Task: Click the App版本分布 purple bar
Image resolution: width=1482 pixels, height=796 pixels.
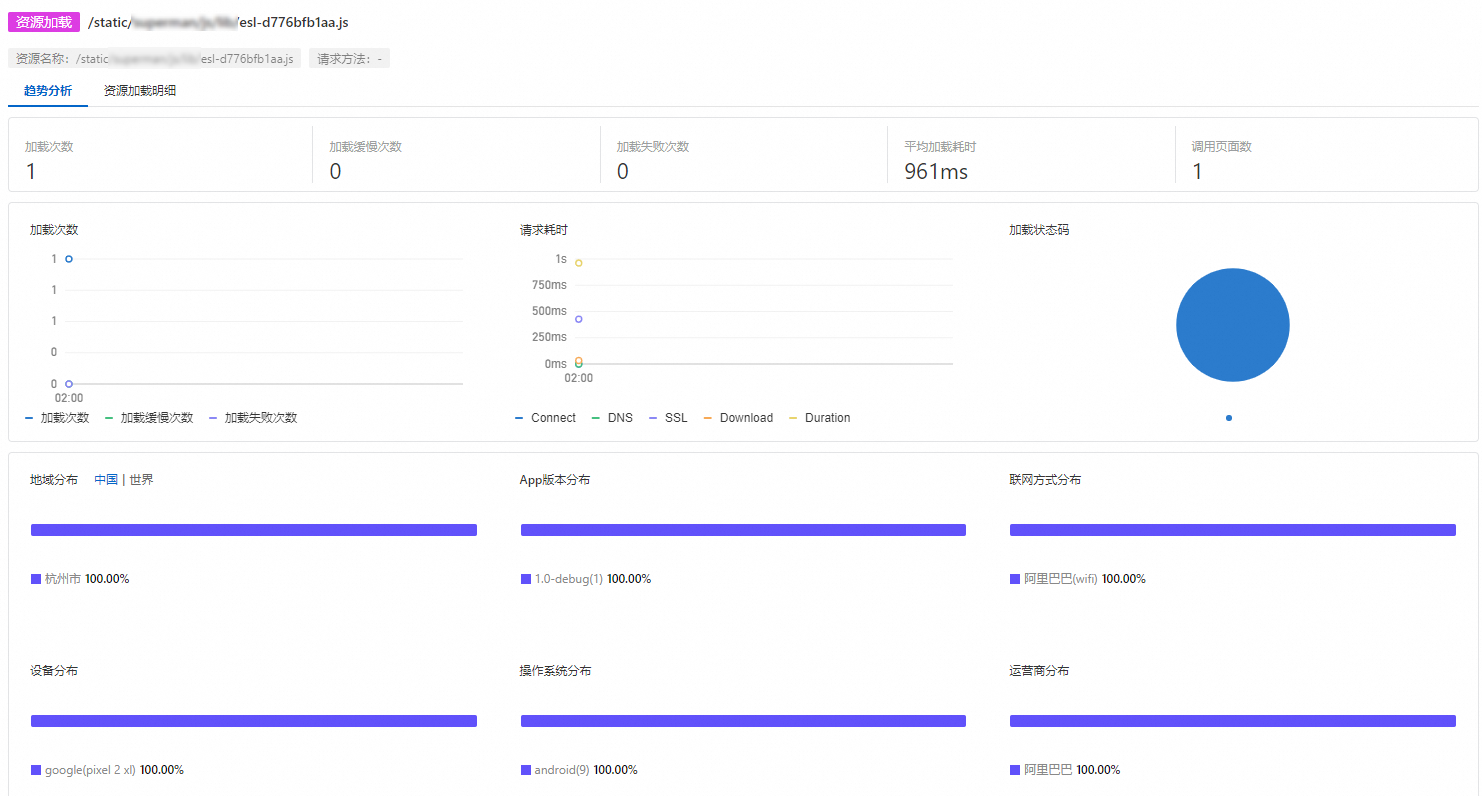Action: 743,530
